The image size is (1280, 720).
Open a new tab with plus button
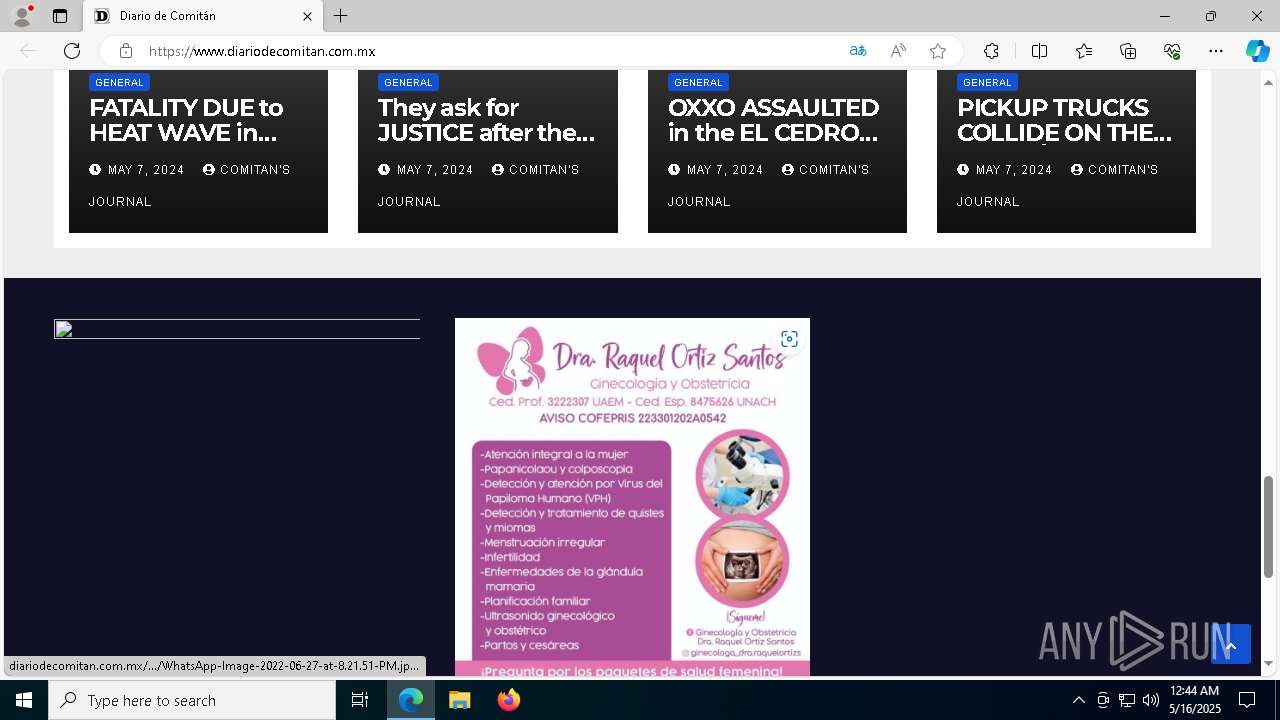[341, 16]
